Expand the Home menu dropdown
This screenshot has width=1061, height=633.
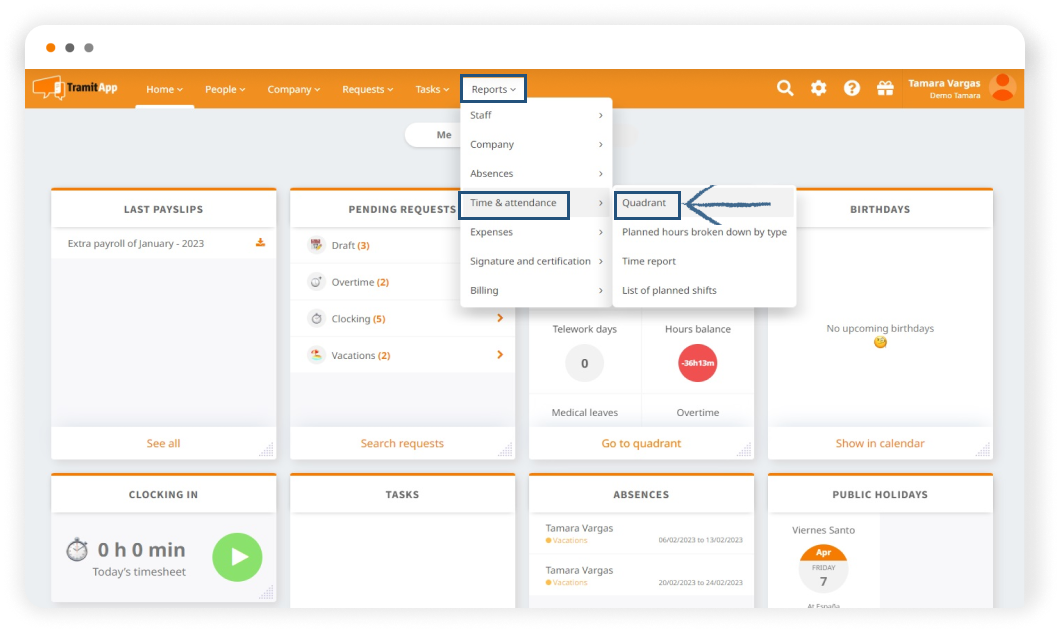click(164, 89)
